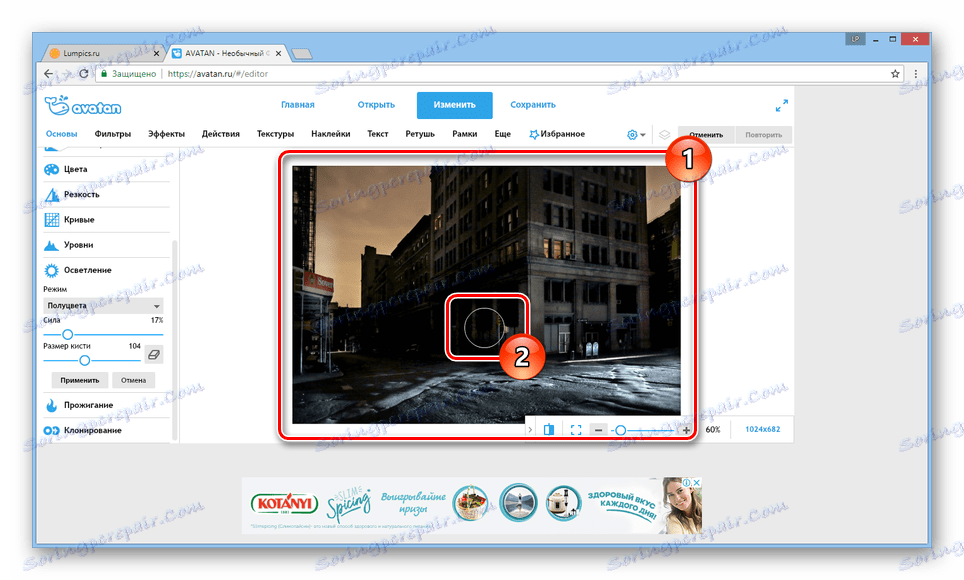Open the ad info icon

point(687,483)
